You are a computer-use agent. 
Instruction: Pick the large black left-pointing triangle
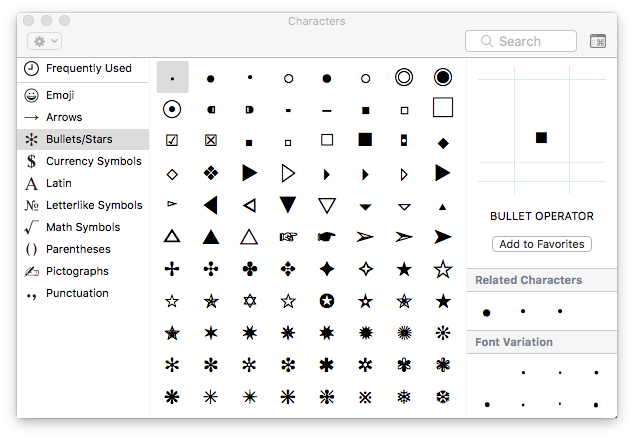211,205
